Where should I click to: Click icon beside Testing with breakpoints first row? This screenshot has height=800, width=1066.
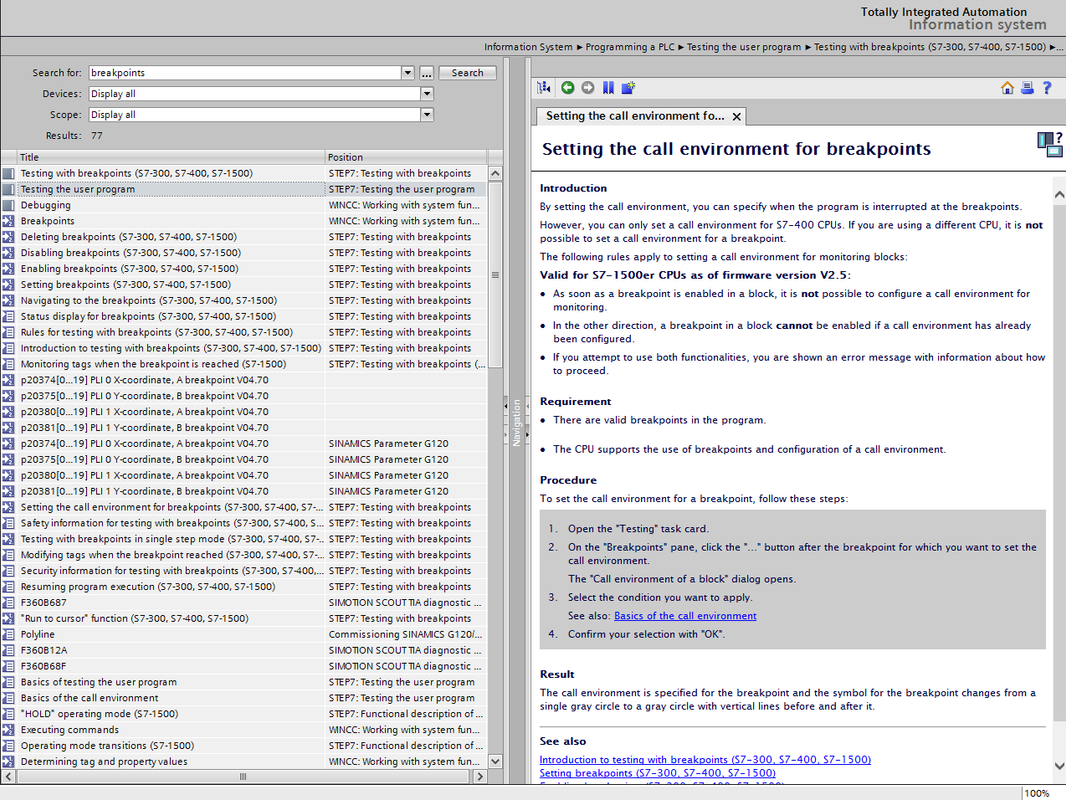click(8, 173)
